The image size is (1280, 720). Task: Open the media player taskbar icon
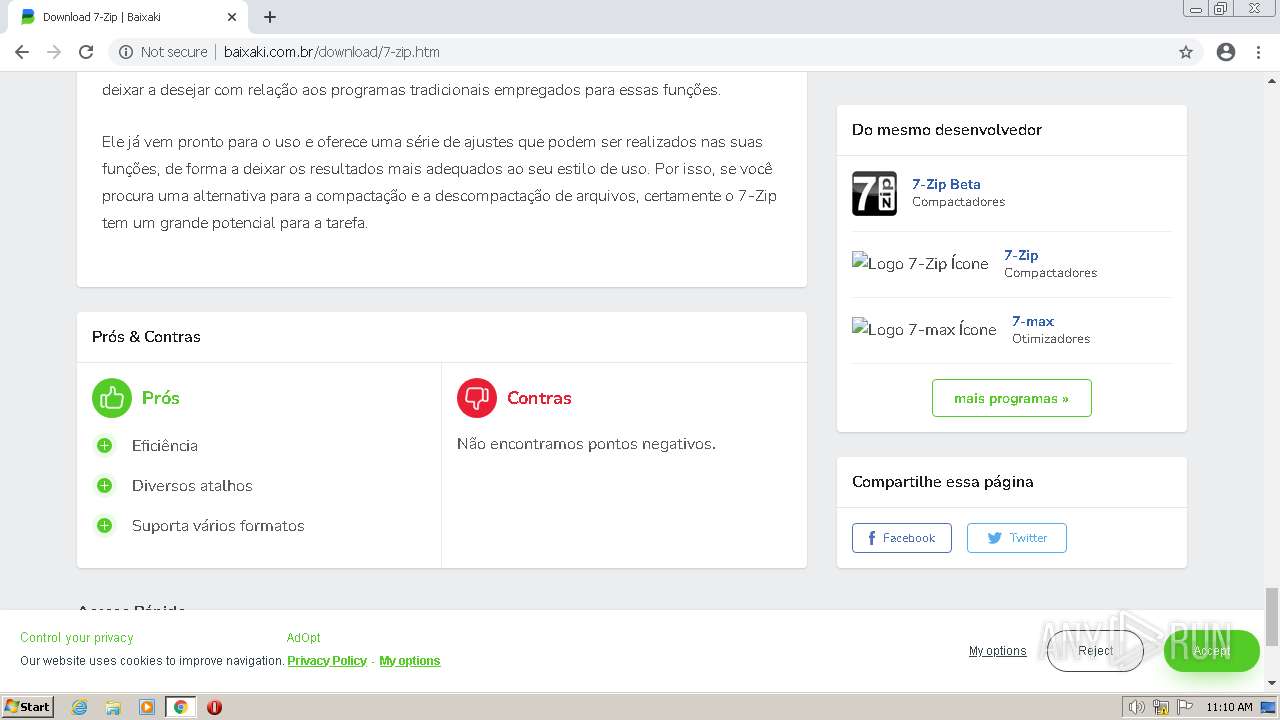146,707
